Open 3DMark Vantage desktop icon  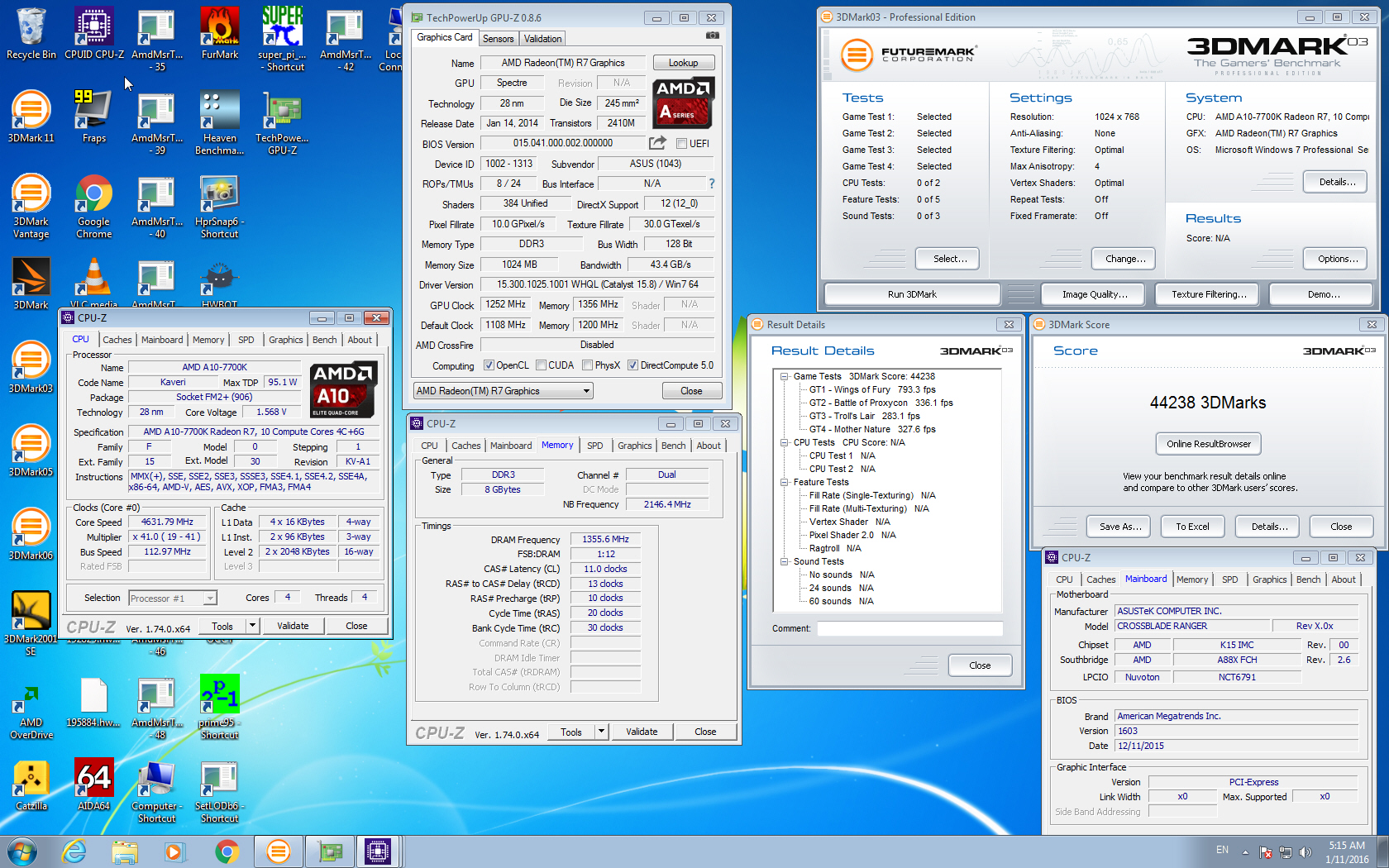point(31,207)
